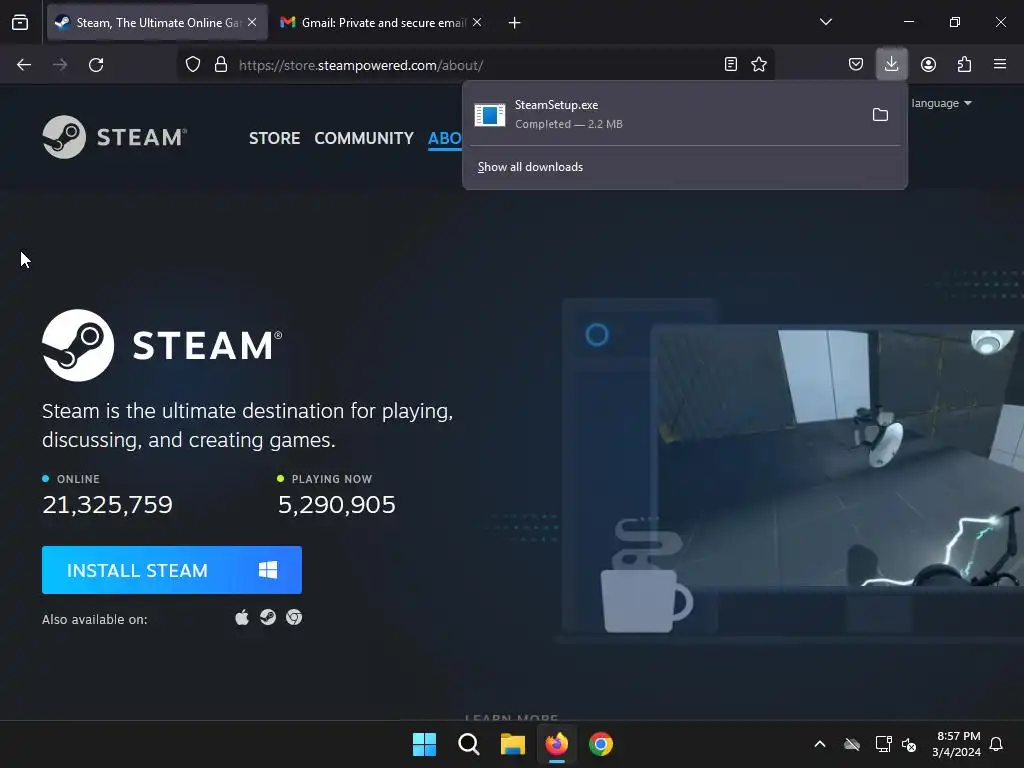The width and height of the screenshot is (1024, 768).
Task: Show hidden tray icons chevron
Action: click(820, 744)
